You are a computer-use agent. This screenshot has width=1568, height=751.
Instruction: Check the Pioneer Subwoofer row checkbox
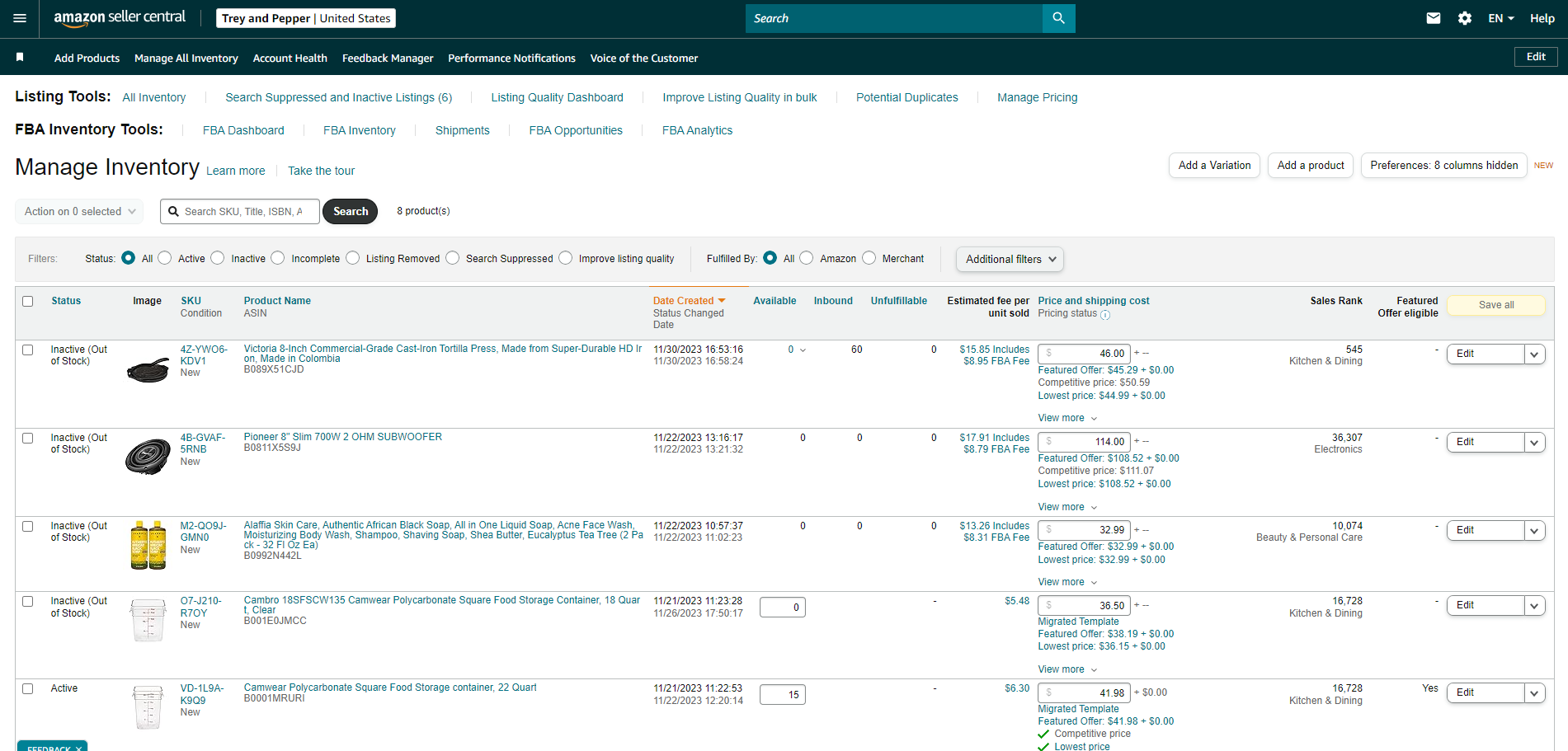[x=28, y=439]
